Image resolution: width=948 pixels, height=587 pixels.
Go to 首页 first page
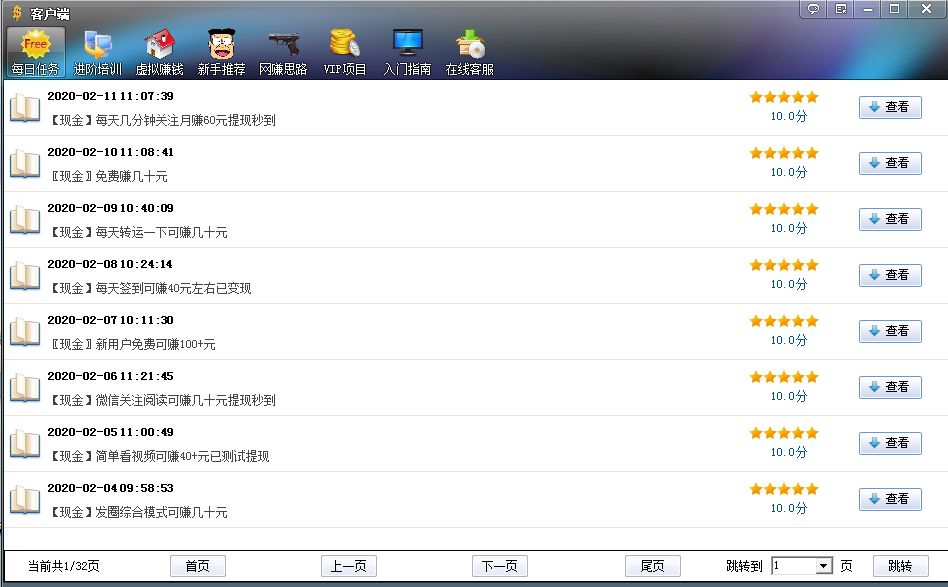198,566
